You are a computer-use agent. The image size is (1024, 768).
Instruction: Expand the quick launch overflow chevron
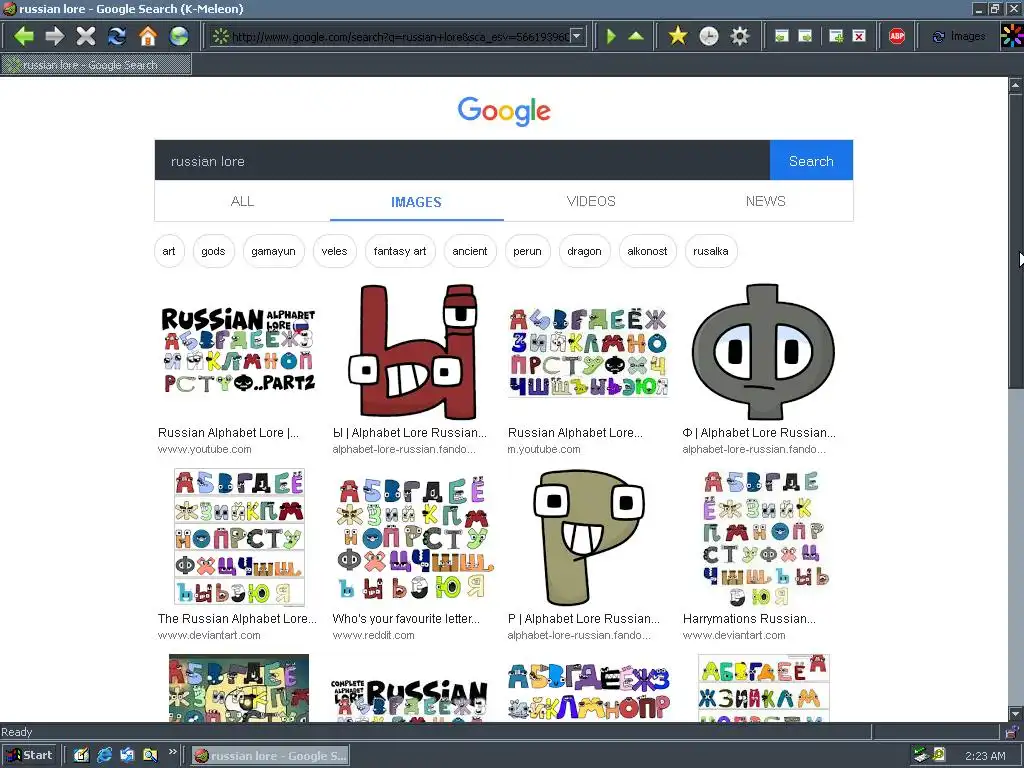click(x=172, y=752)
